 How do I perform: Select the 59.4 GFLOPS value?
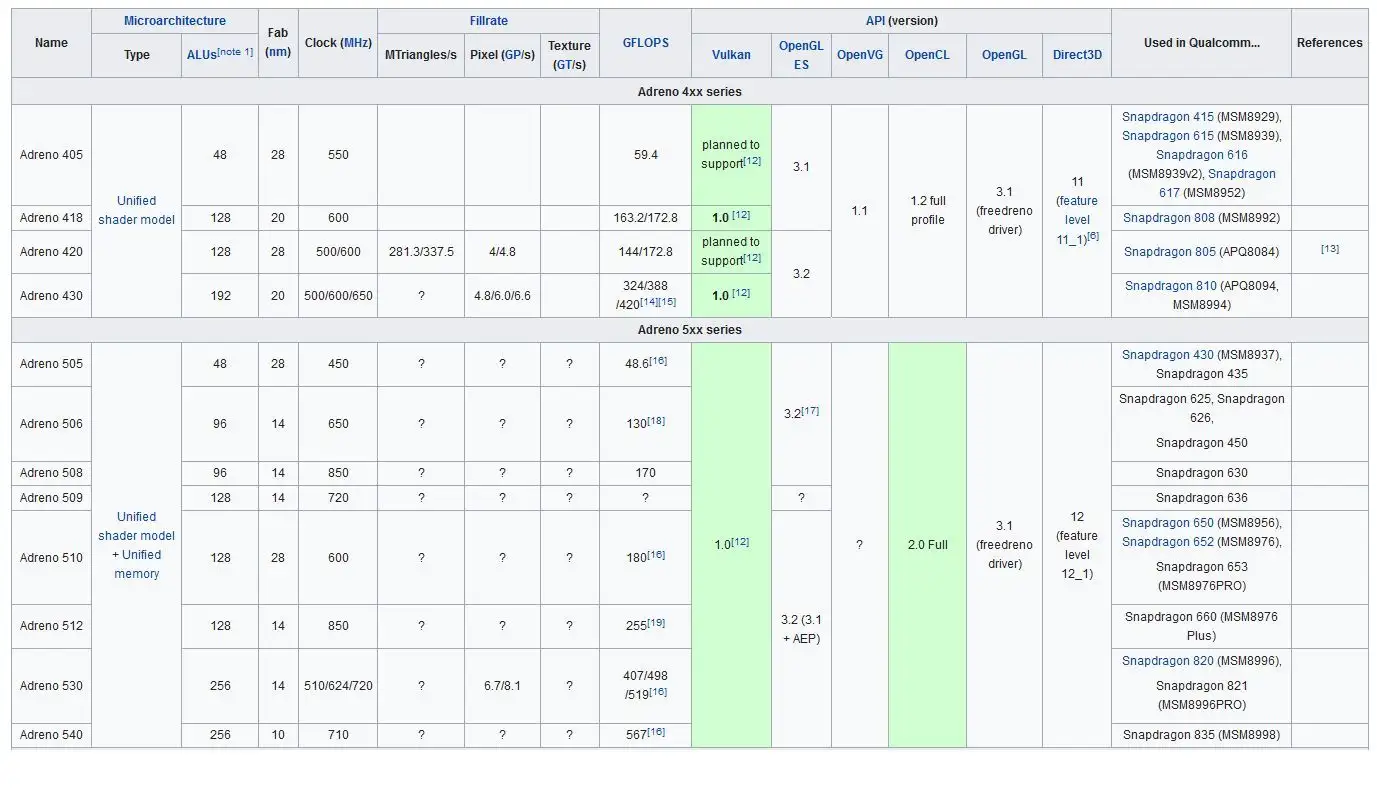coord(646,155)
